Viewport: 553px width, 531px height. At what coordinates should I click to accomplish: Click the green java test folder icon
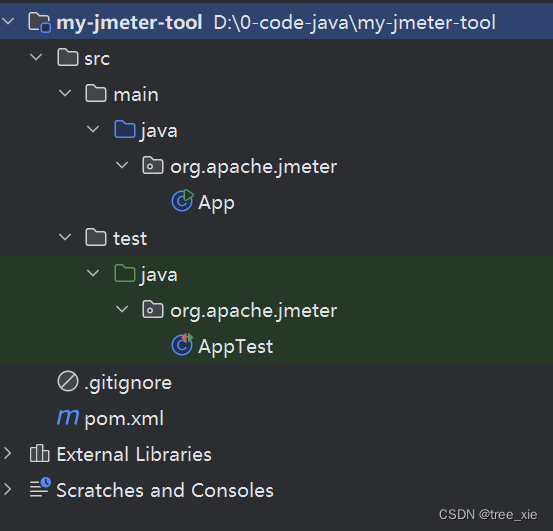click(x=125, y=273)
